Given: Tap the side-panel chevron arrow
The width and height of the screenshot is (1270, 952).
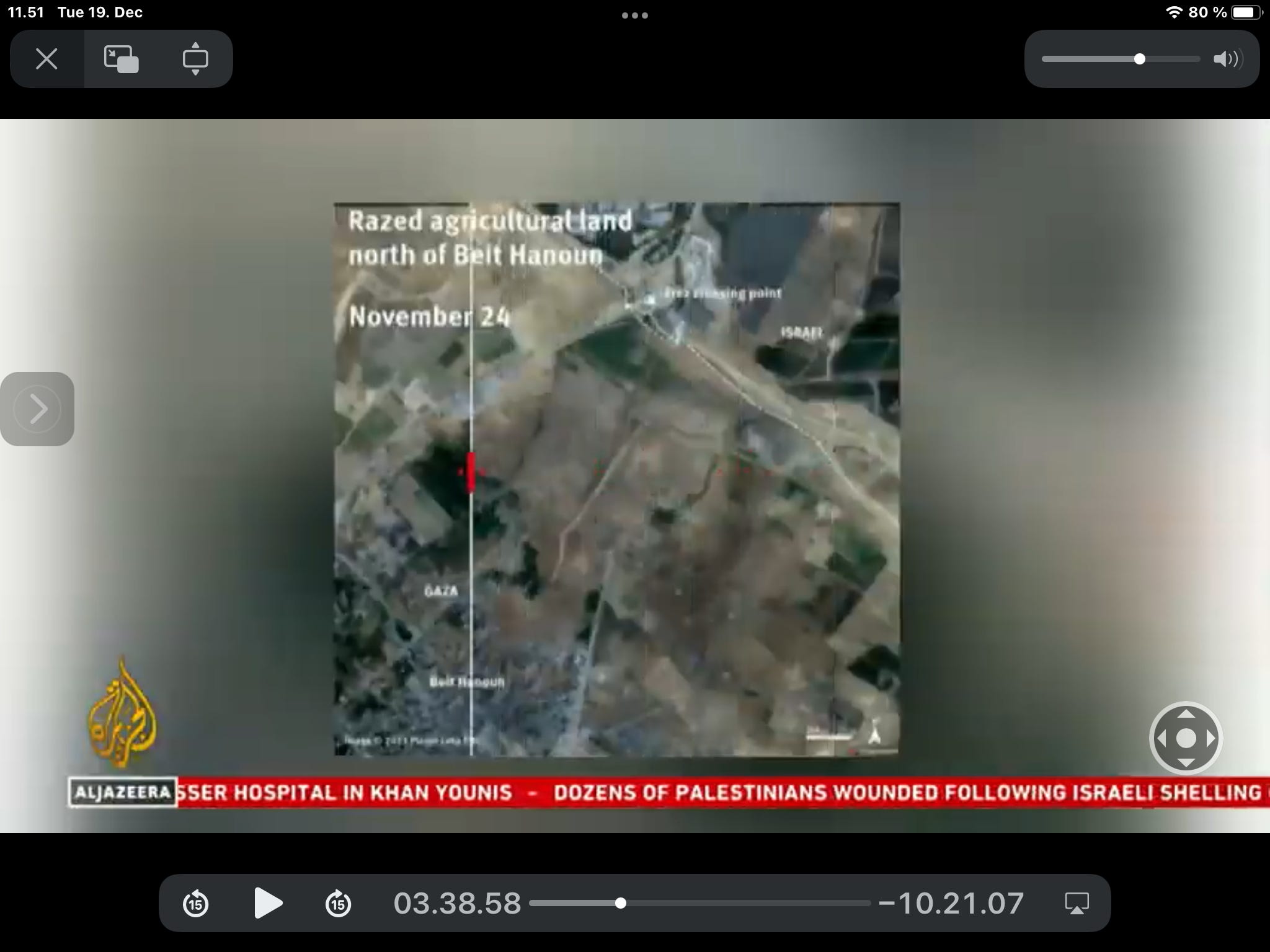Looking at the screenshot, I should 37,408.
